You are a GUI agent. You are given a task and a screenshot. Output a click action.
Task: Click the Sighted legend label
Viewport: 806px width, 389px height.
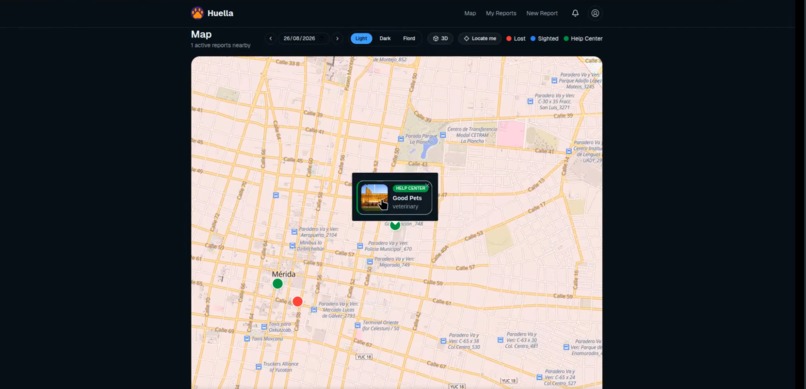pyautogui.click(x=548, y=39)
